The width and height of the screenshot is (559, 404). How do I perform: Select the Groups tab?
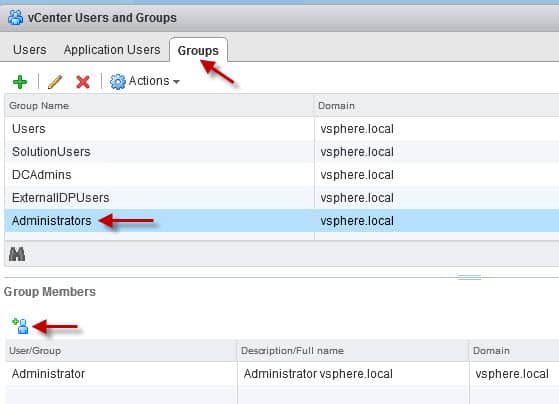(x=198, y=50)
